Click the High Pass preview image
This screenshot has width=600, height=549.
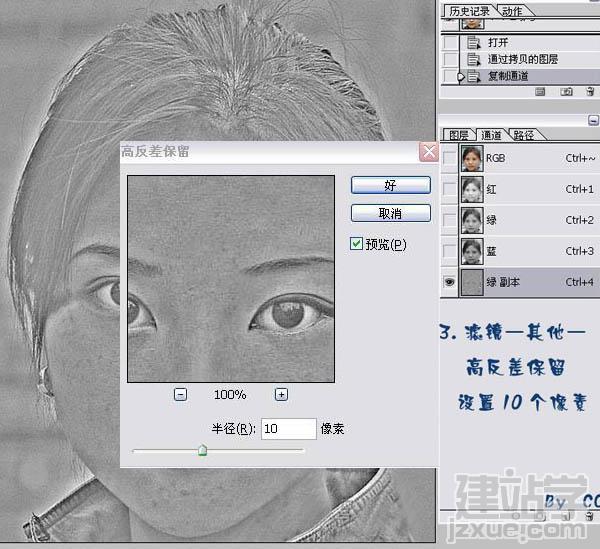(x=231, y=279)
